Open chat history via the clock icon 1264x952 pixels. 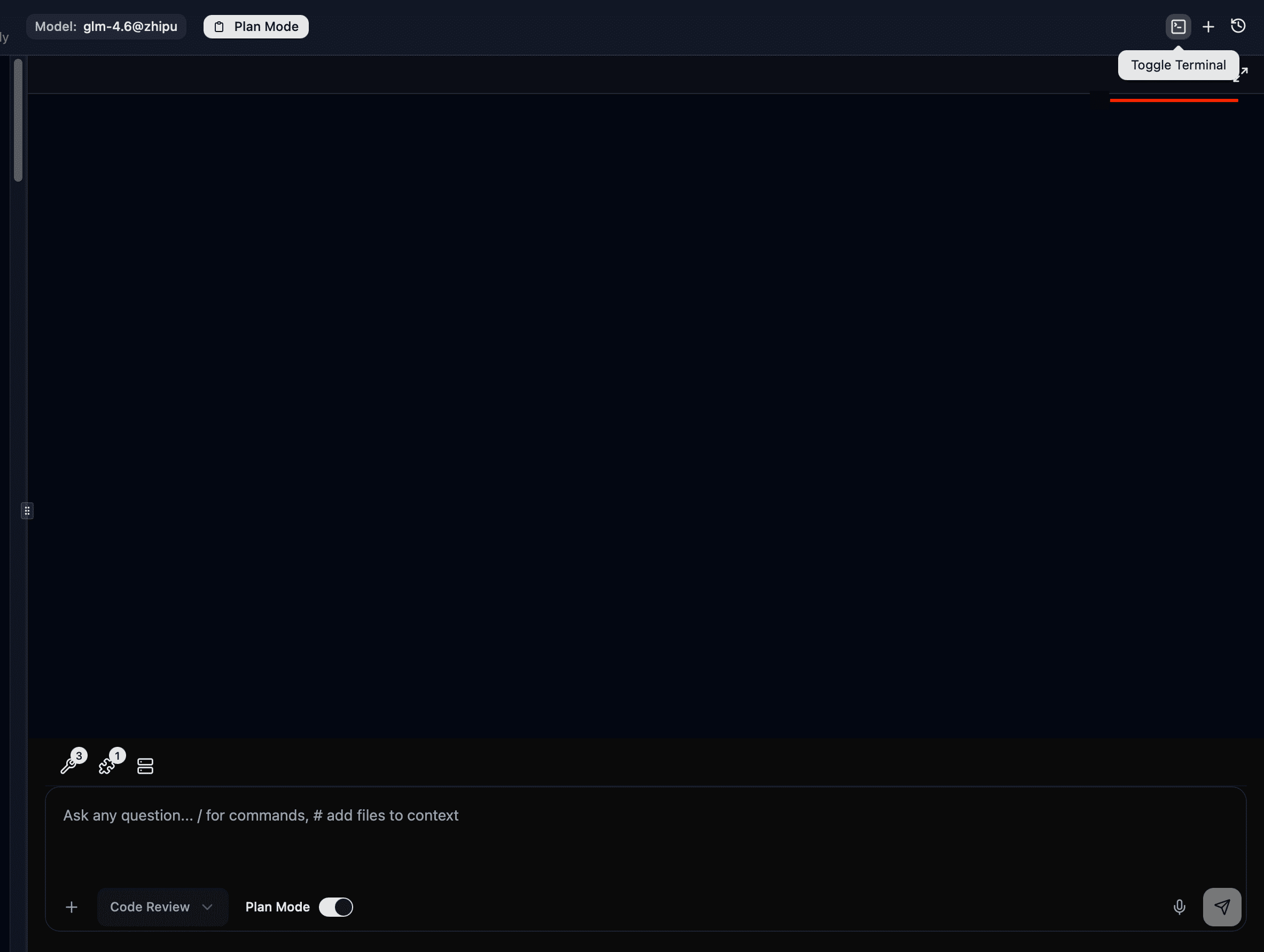(1238, 26)
